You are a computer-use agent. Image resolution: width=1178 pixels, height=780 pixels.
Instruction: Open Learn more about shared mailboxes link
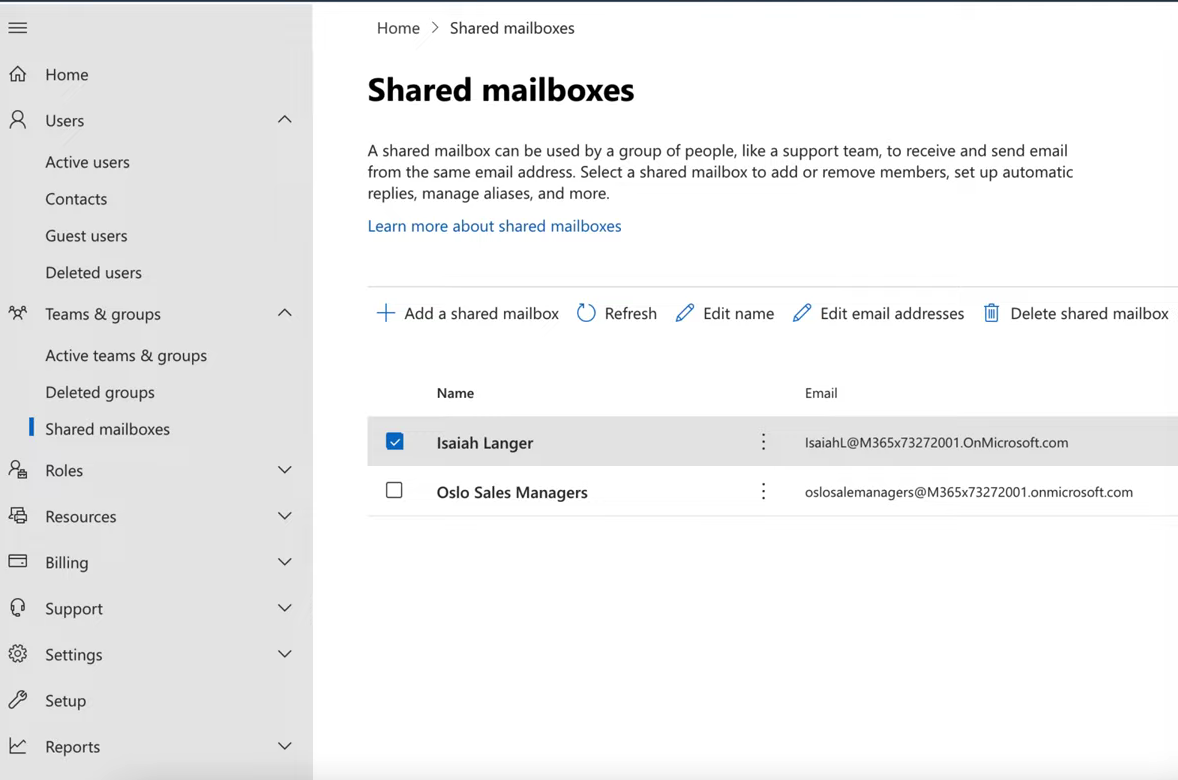494,225
